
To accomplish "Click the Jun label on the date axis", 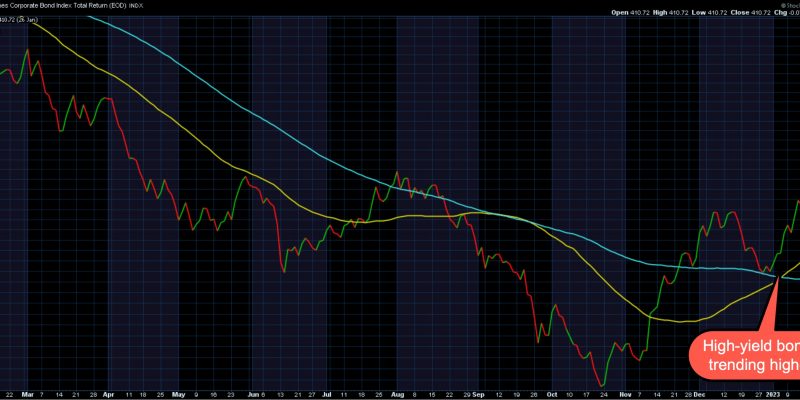I will tap(252, 394).
